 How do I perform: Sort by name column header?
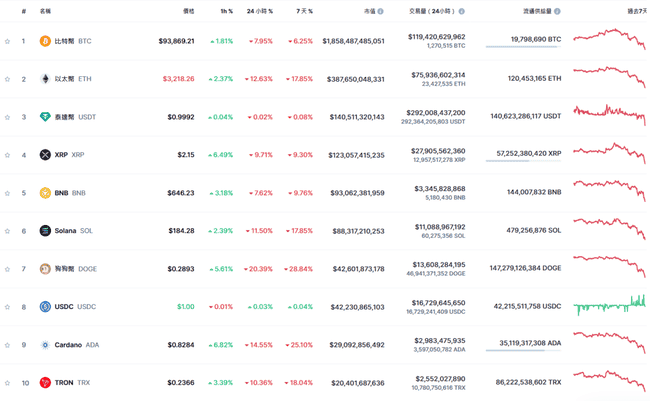click(x=45, y=11)
